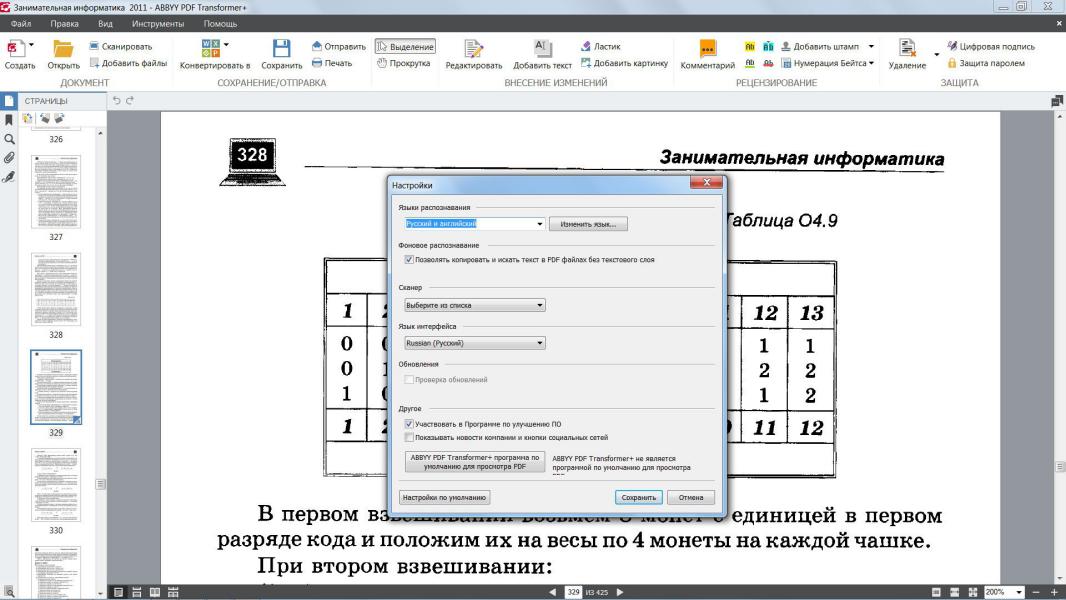The height and width of the screenshot is (600, 1066).
Task: Open a file with the Открыть folder icon
Action: point(63,49)
